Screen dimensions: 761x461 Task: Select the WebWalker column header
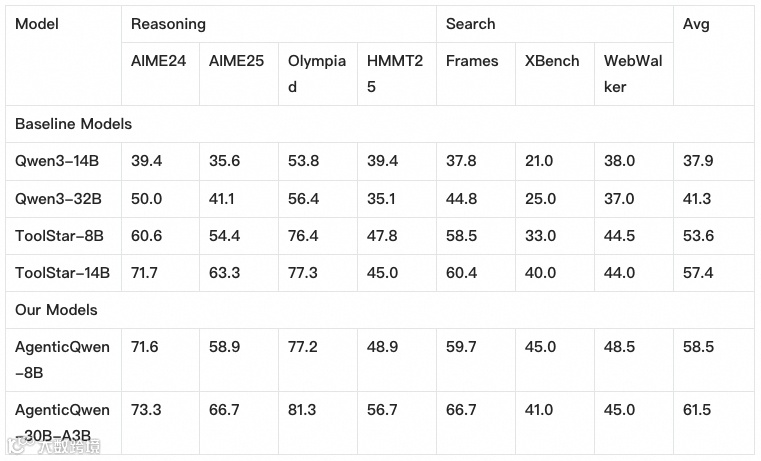[x=633, y=74]
